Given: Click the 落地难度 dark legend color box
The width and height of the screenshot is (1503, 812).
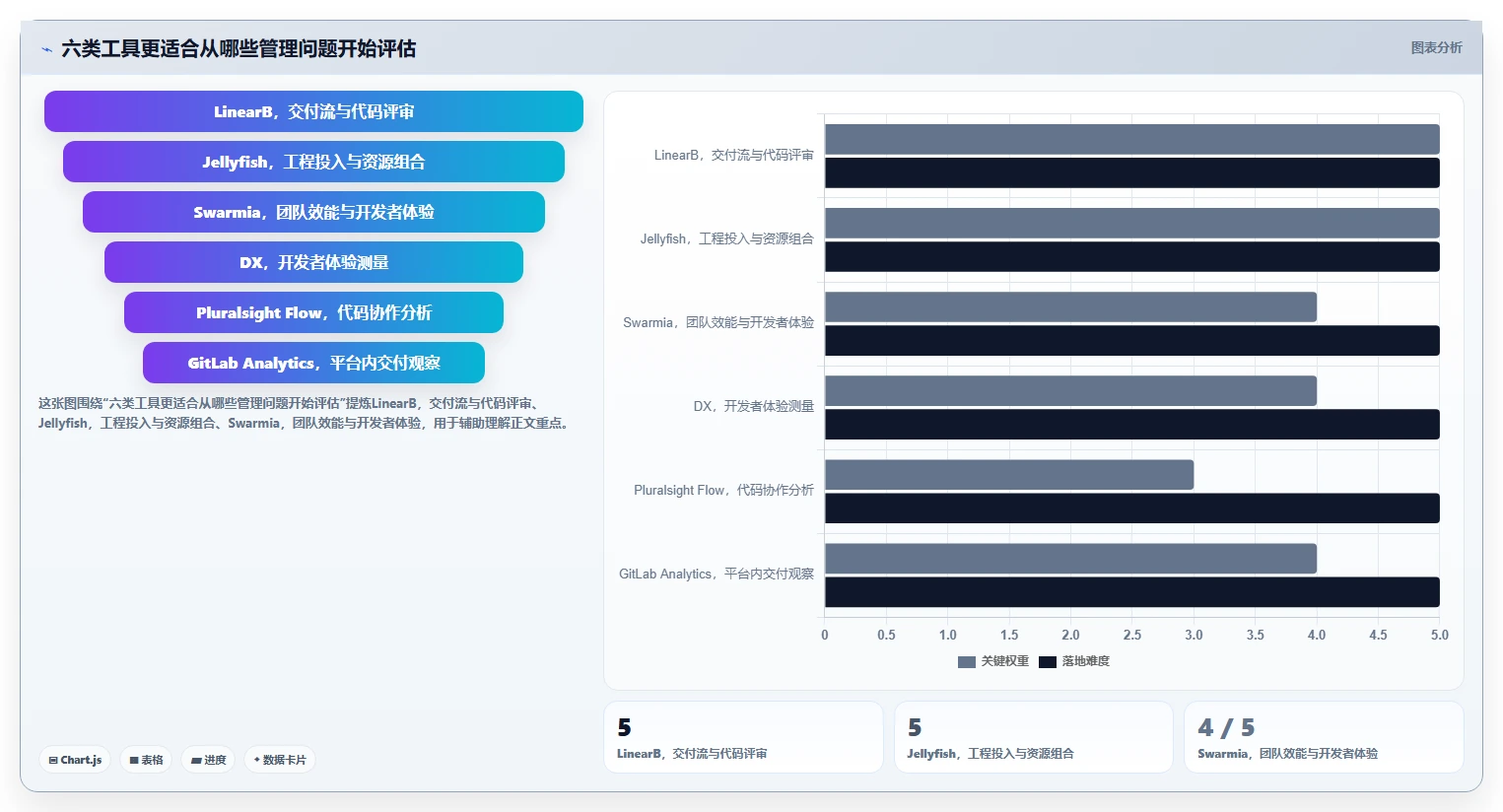Looking at the screenshot, I should [1048, 661].
